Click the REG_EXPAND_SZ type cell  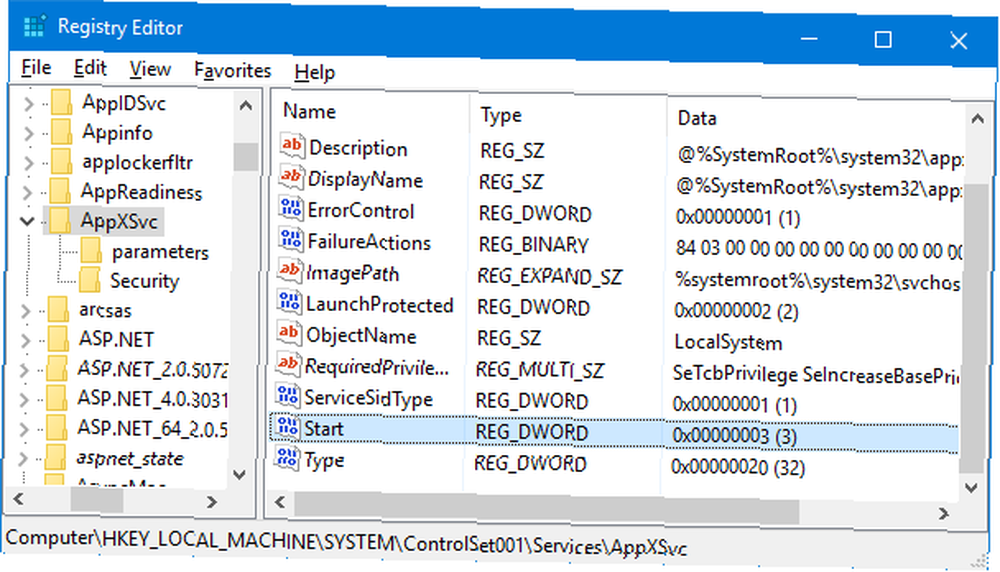pyautogui.click(x=550, y=276)
